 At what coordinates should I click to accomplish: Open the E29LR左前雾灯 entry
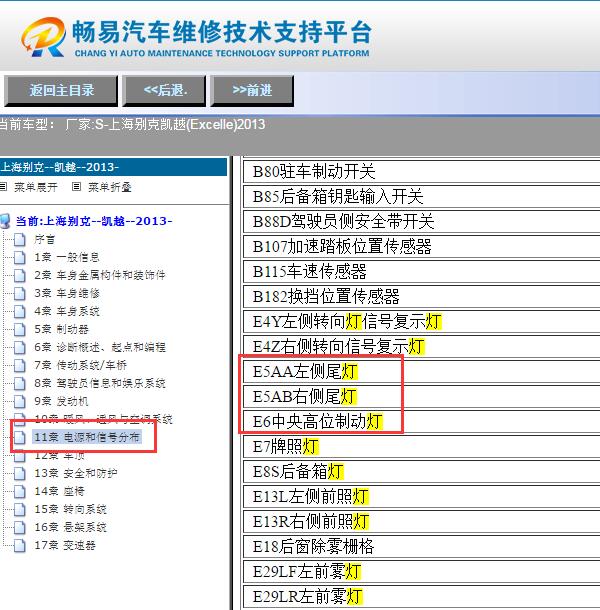pos(421,596)
